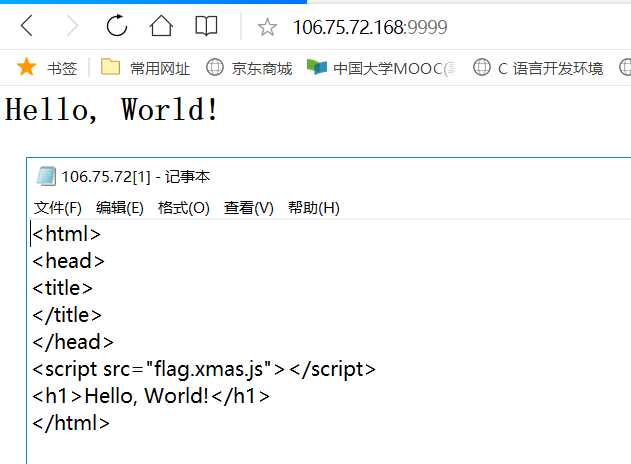Bookmark this page with the star outline

coord(267,27)
